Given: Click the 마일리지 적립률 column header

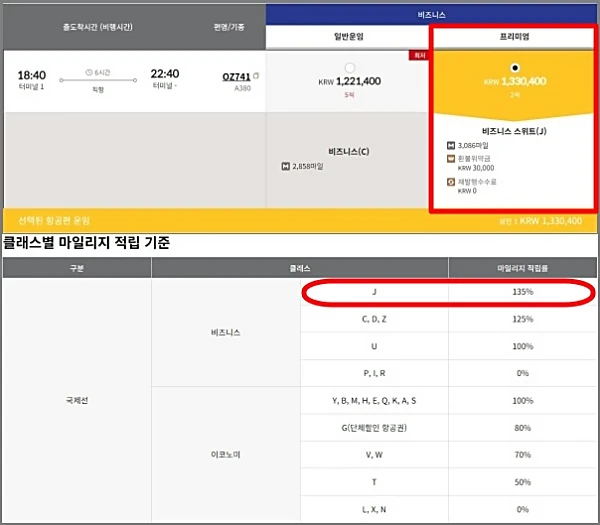Looking at the screenshot, I should 522,268.
